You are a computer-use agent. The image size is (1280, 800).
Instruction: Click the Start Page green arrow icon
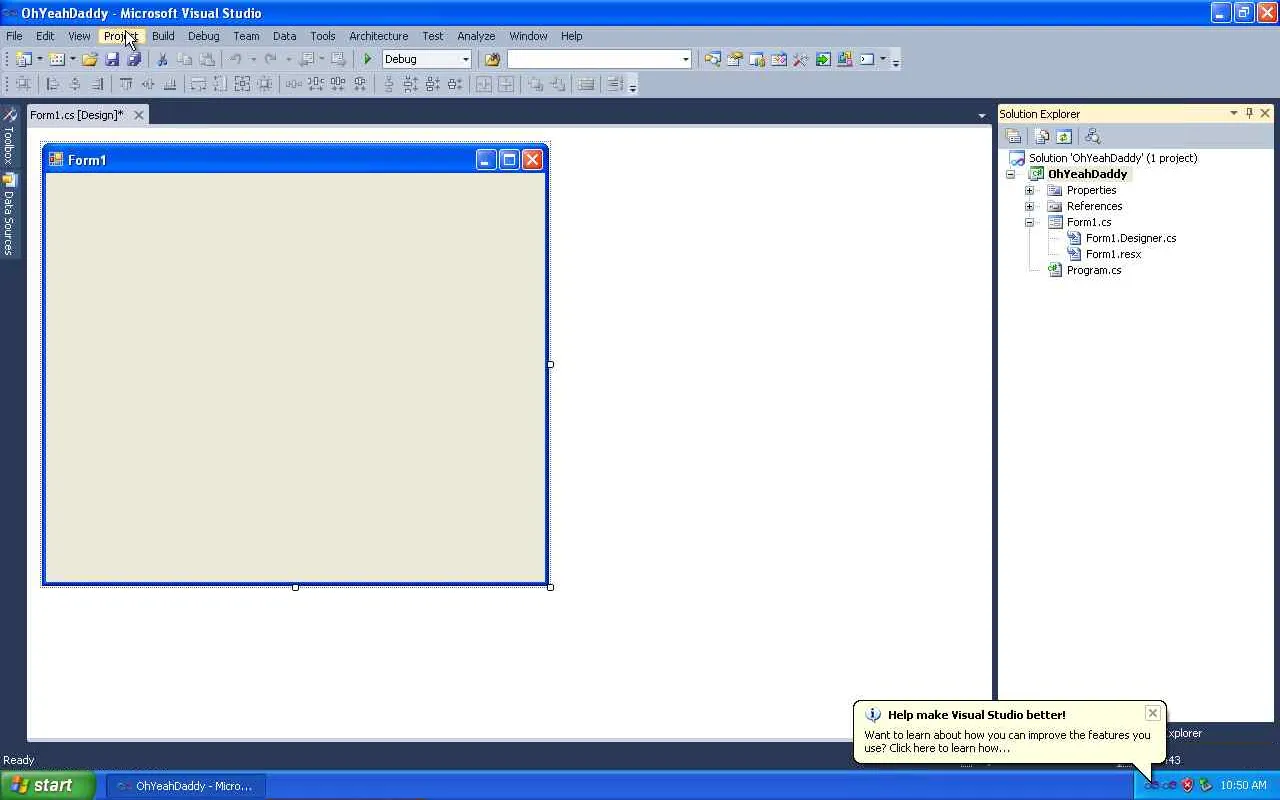pyautogui.click(x=822, y=59)
